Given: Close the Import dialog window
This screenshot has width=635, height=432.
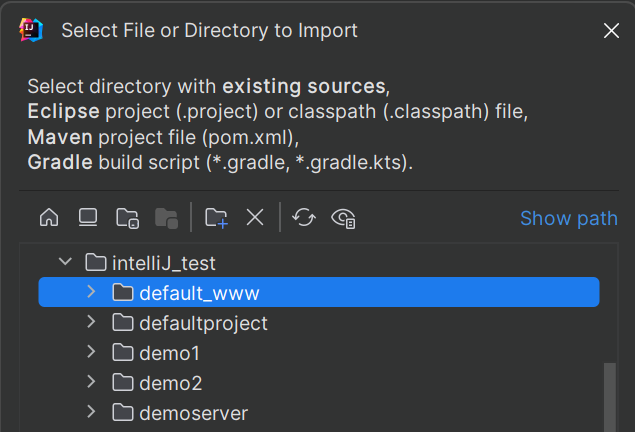Looking at the screenshot, I should 611,31.
